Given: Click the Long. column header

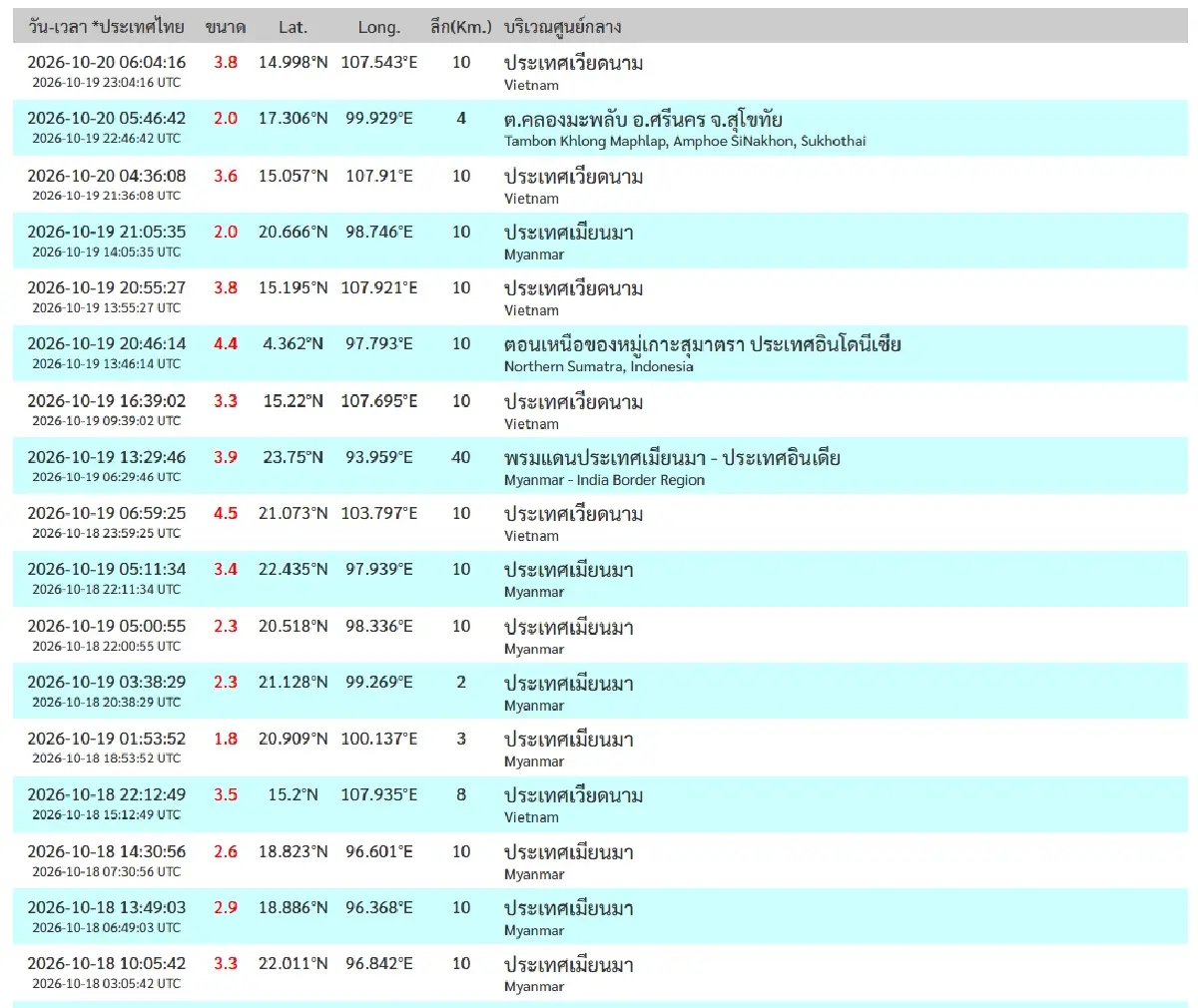Looking at the screenshot, I should point(379,27).
